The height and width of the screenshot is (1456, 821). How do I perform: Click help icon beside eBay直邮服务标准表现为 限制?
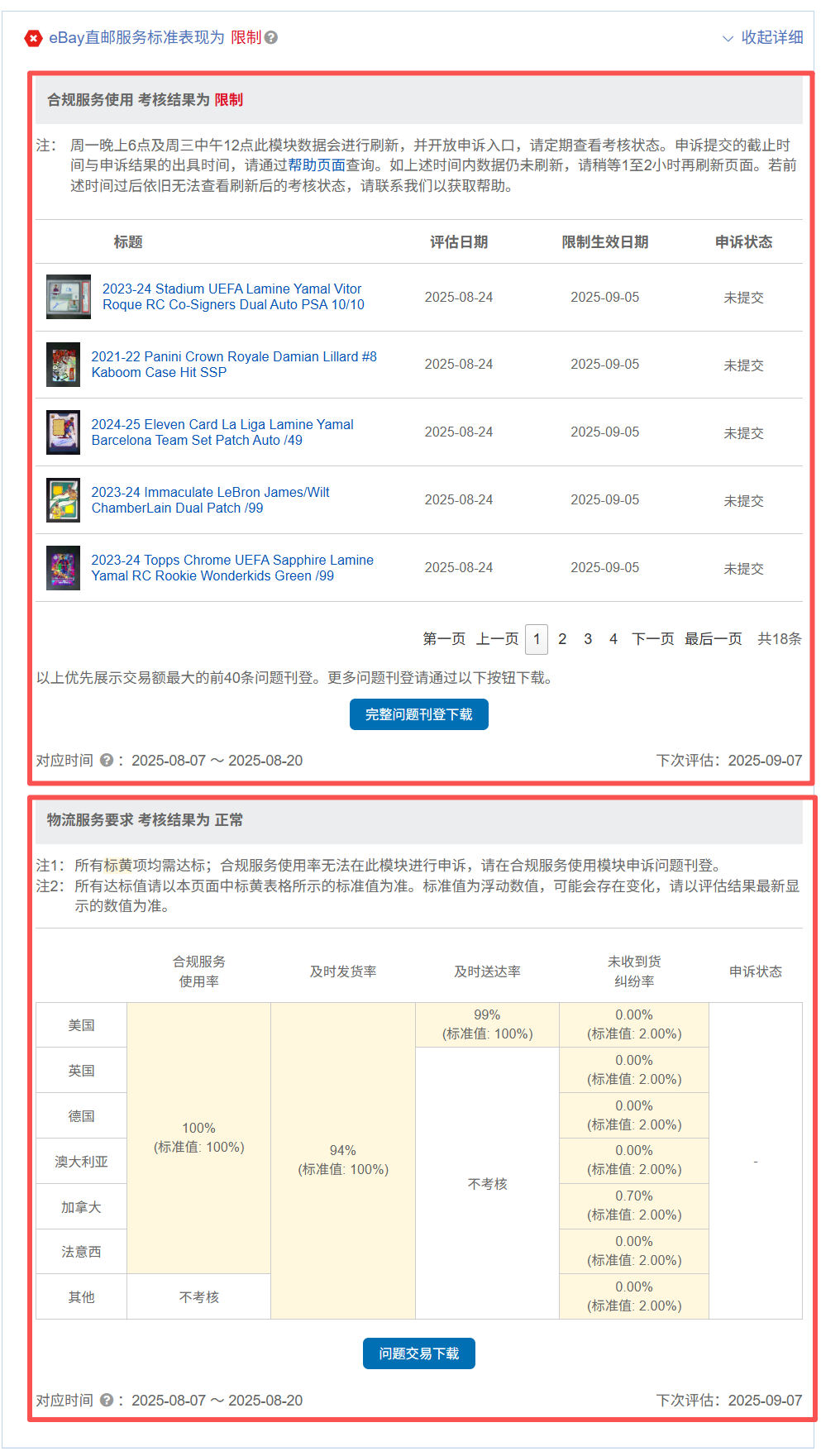271,38
